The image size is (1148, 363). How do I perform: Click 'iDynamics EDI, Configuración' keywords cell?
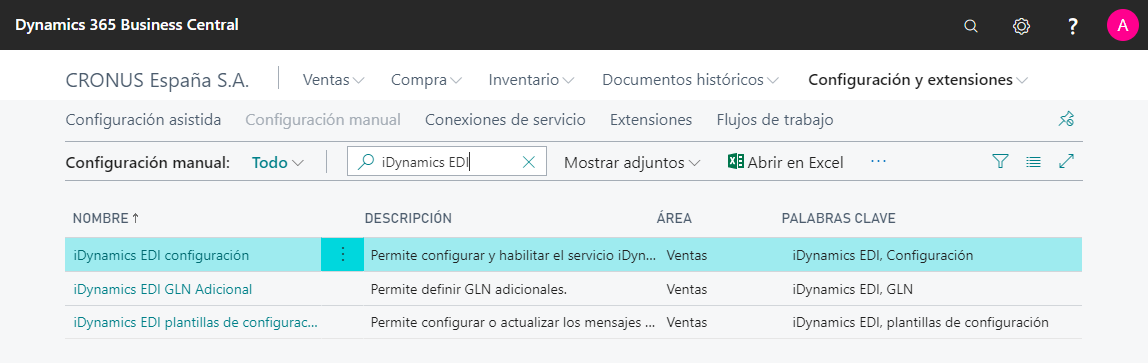pos(882,255)
